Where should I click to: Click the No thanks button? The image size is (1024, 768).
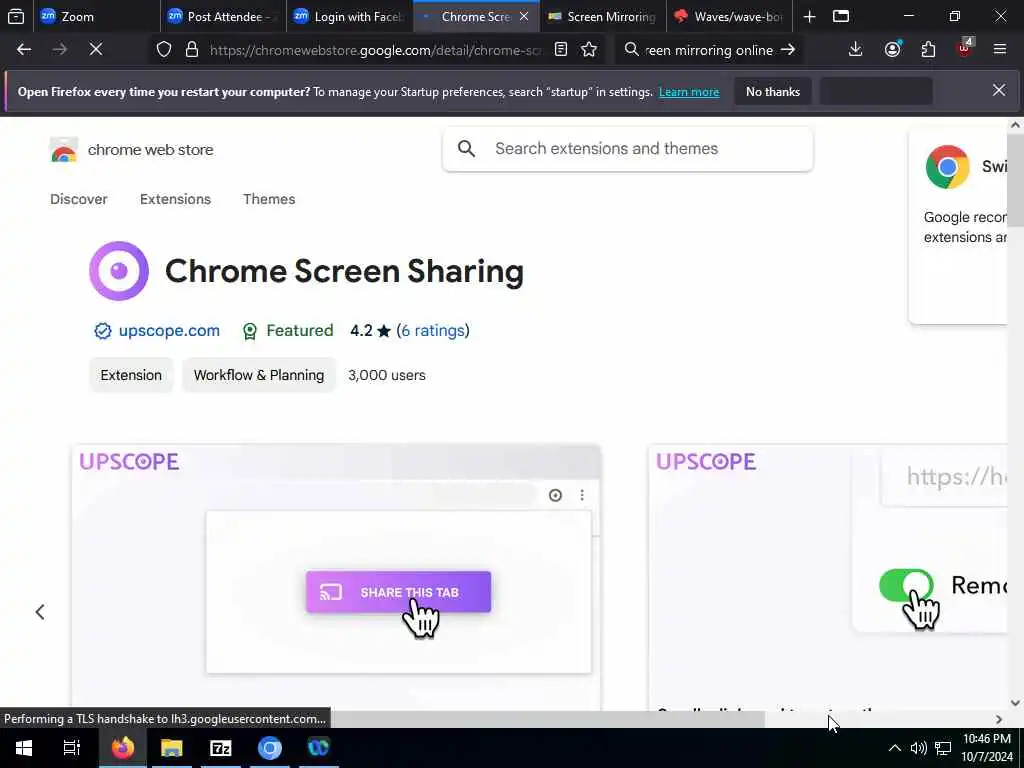[773, 91]
